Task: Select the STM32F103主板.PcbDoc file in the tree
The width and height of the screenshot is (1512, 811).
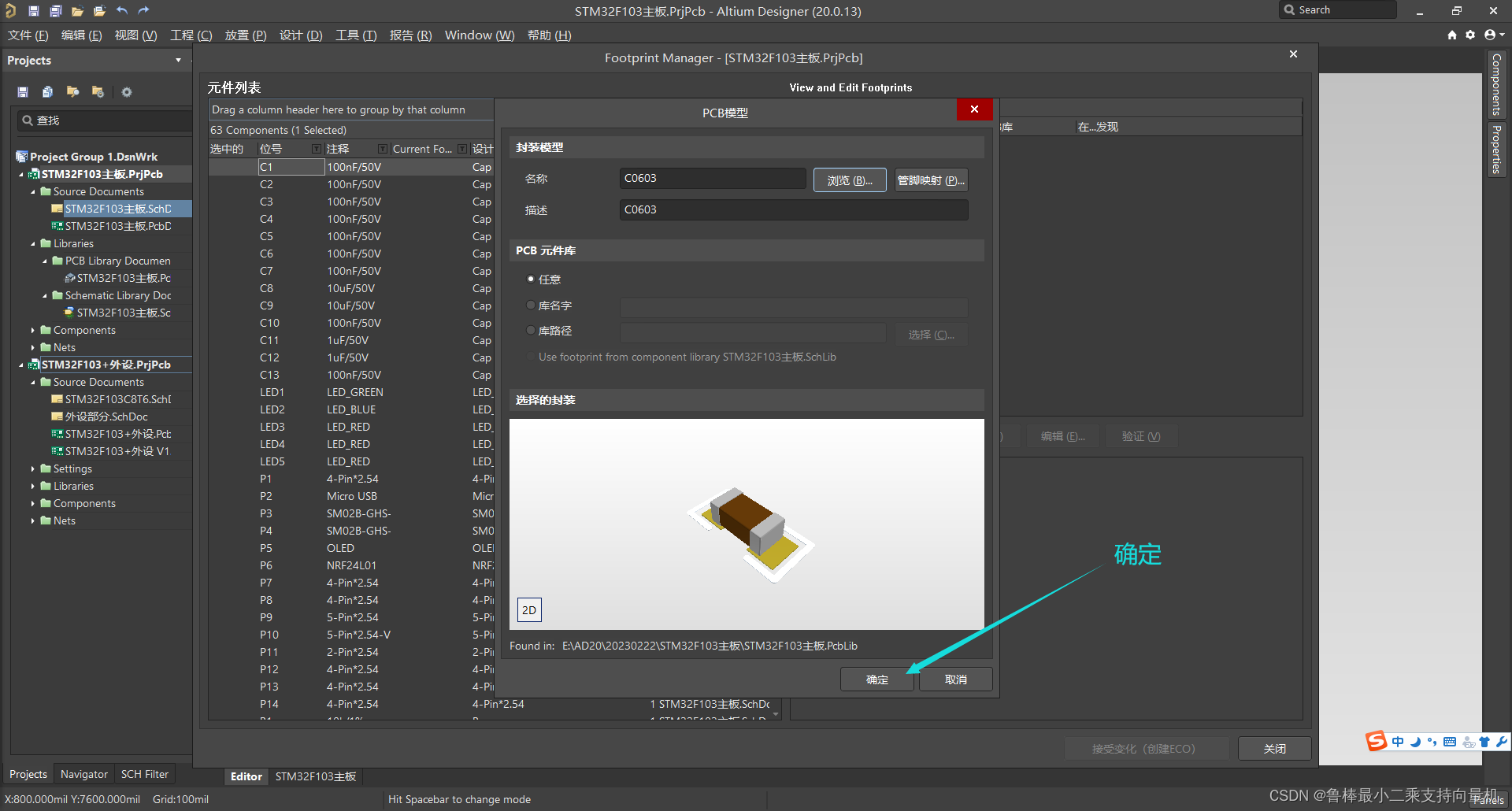Action: (x=118, y=227)
